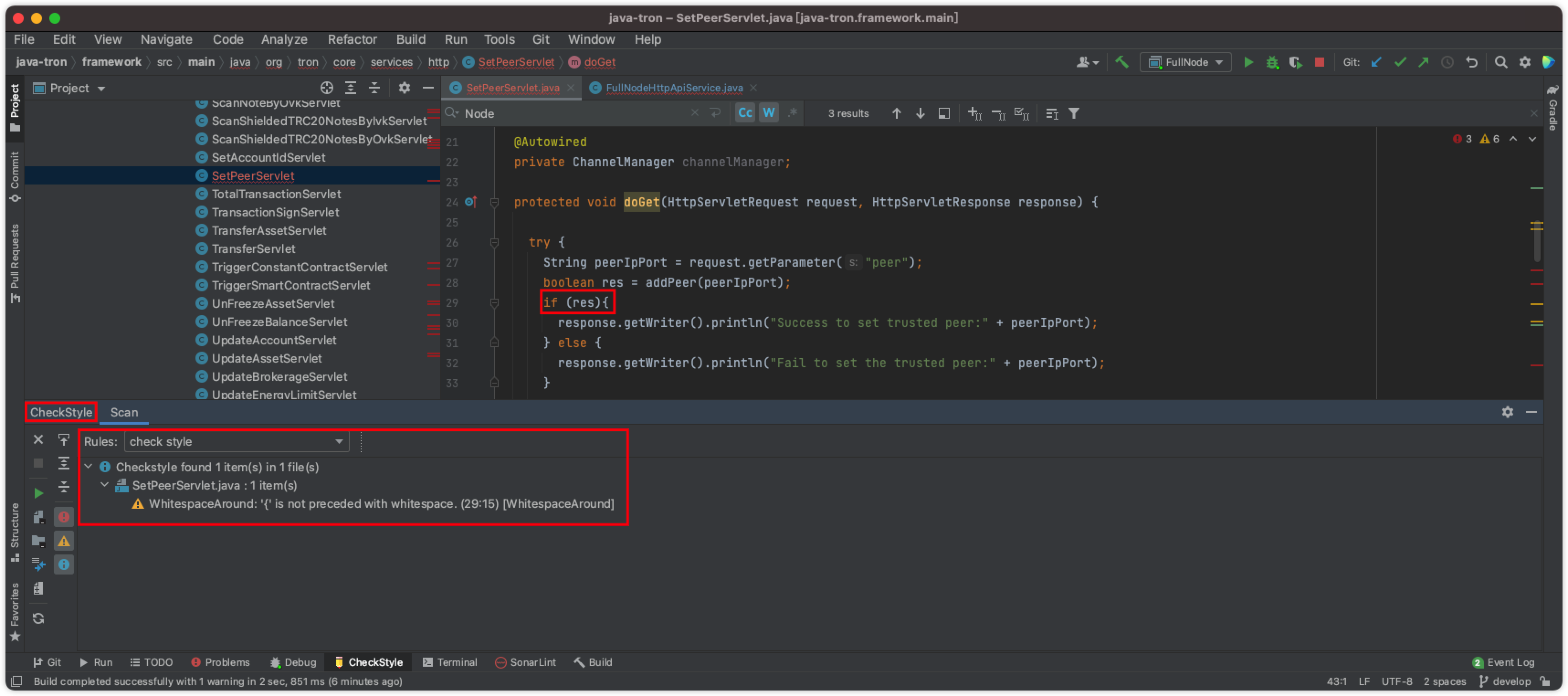This screenshot has height=696, width=1568.
Task: Select opened file locate target icon
Action: tap(327, 88)
